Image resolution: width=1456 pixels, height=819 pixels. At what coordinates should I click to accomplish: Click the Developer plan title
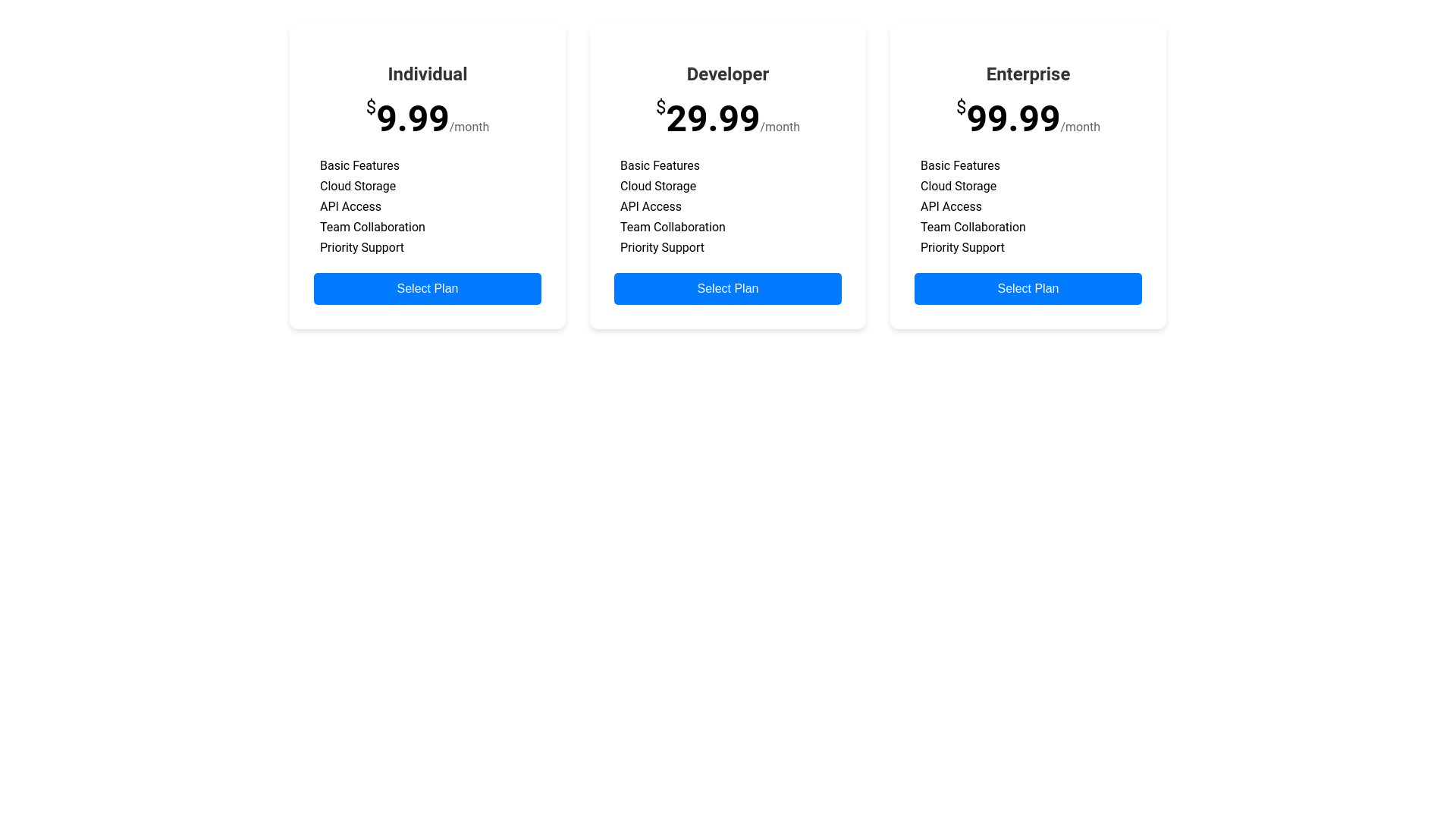(x=727, y=74)
